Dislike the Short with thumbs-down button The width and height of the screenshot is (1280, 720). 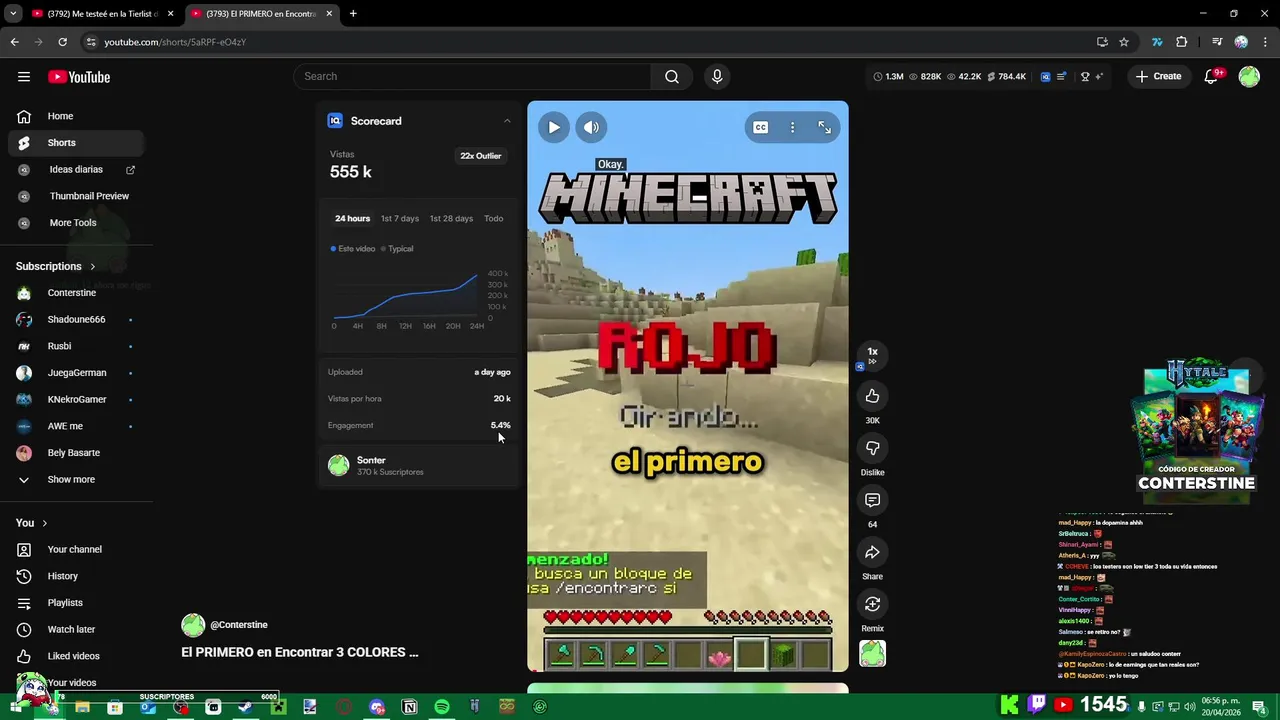click(872, 448)
